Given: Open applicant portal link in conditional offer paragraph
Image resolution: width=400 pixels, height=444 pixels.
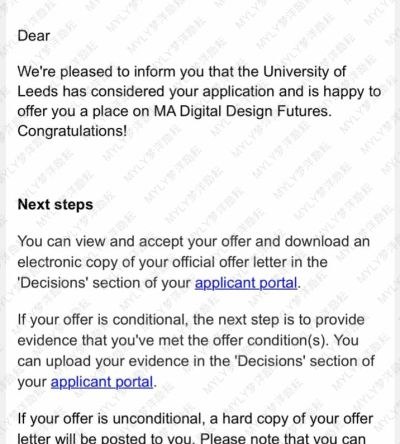Looking at the screenshot, I should coord(102,382).
